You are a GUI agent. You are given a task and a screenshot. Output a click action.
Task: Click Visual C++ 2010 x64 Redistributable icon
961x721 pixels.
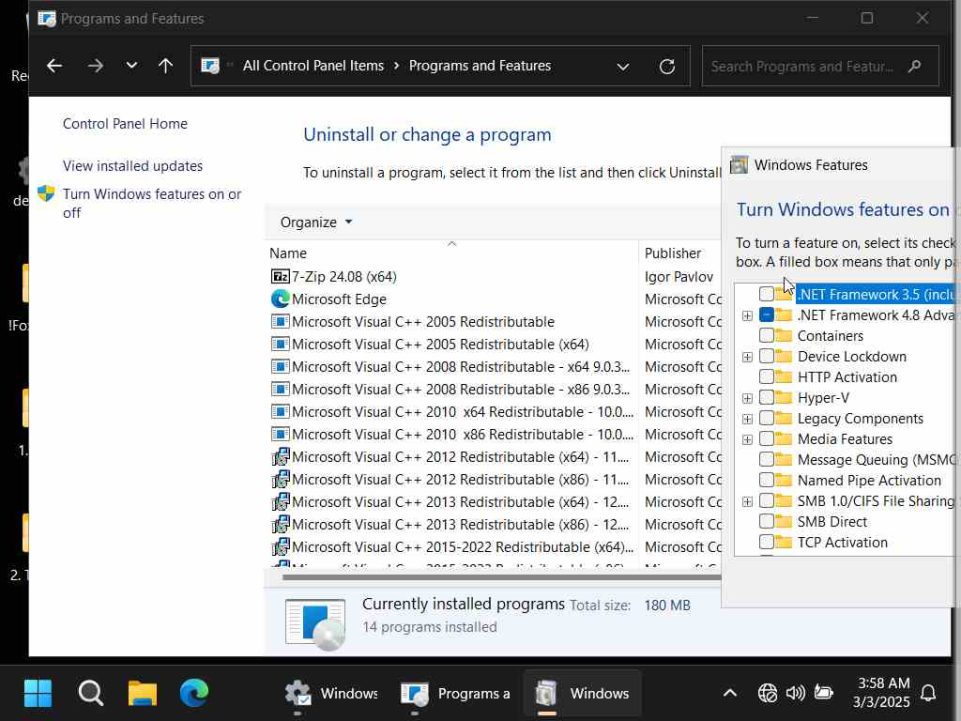tap(279, 412)
